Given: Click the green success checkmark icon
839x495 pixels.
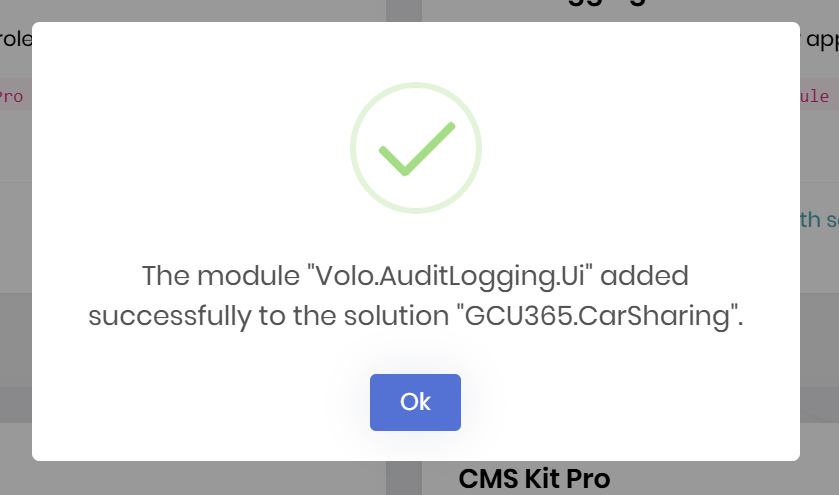Looking at the screenshot, I should point(416,148).
